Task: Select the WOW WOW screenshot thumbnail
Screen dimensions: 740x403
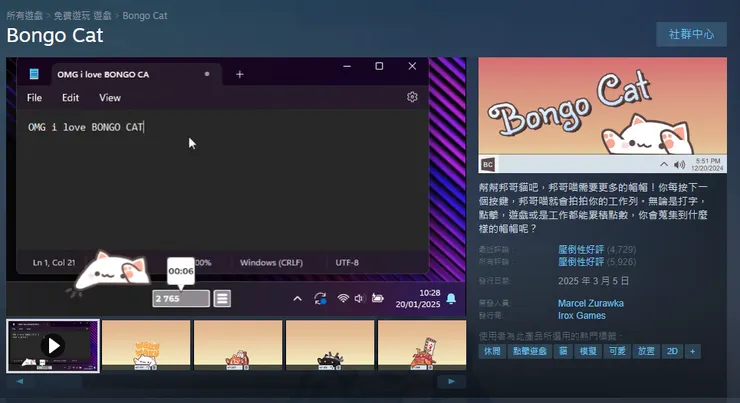Action: point(146,345)
